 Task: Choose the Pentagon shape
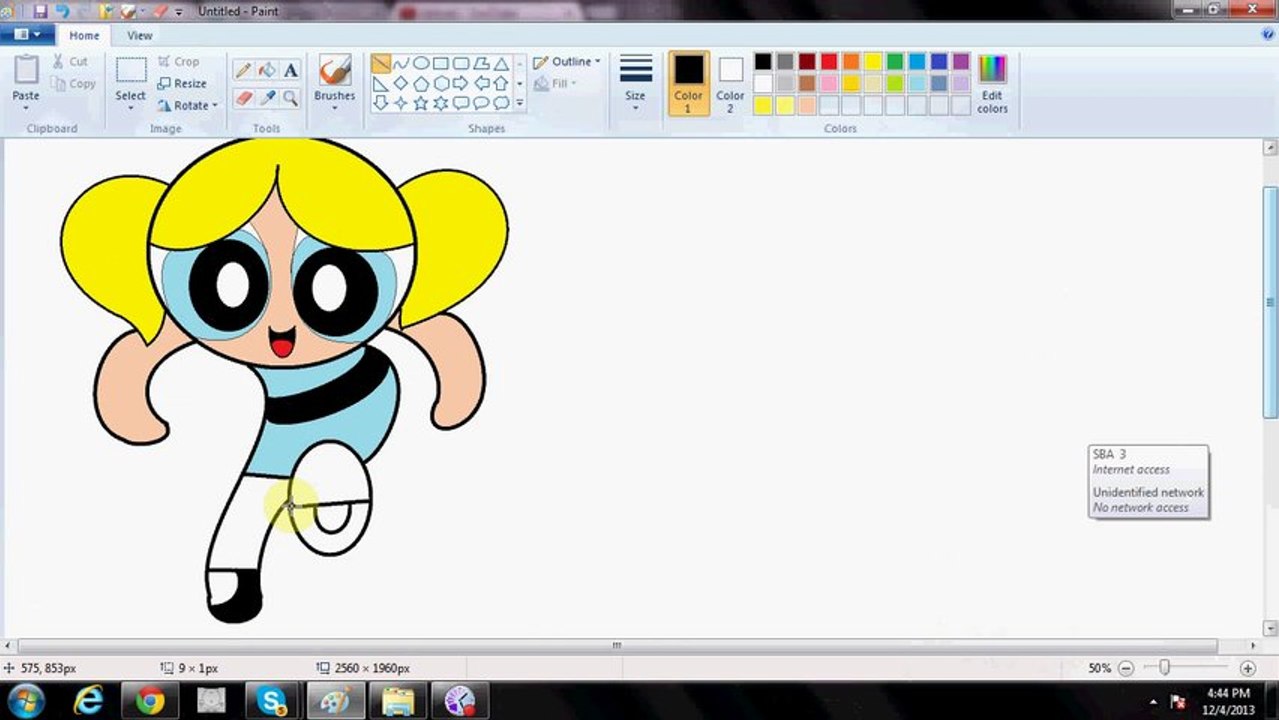421,84
